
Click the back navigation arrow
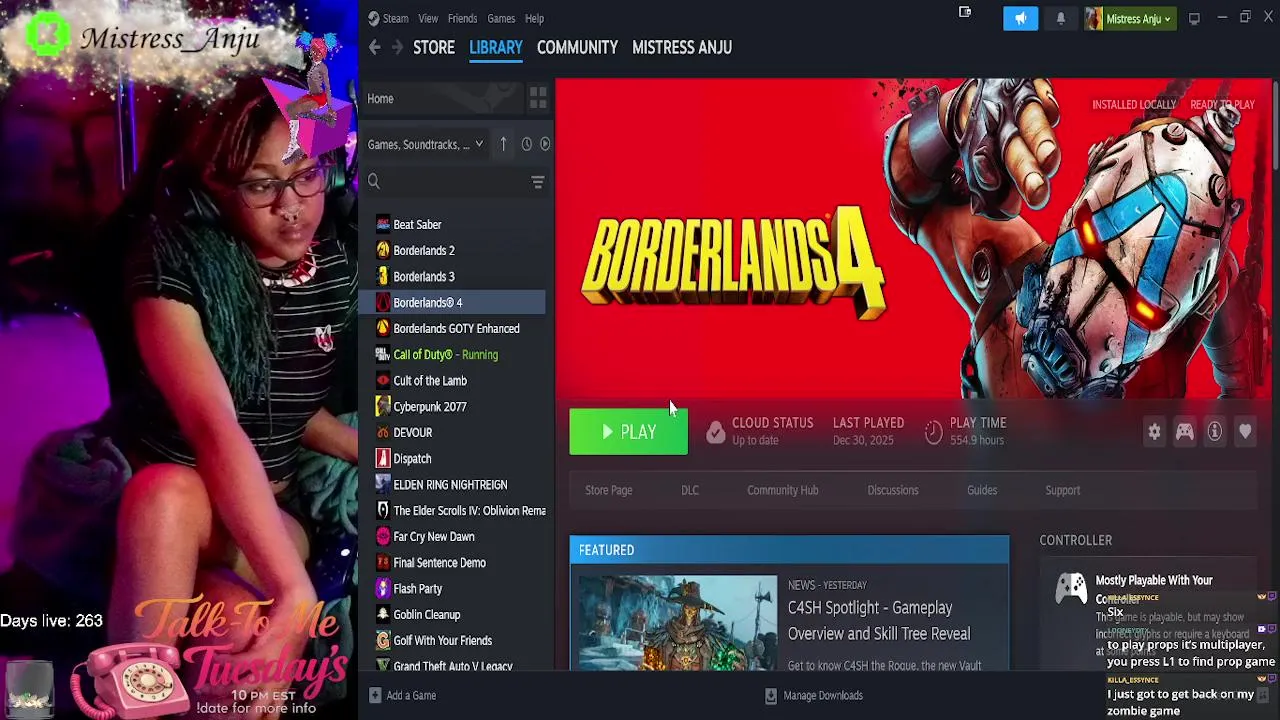pos(374,47)
